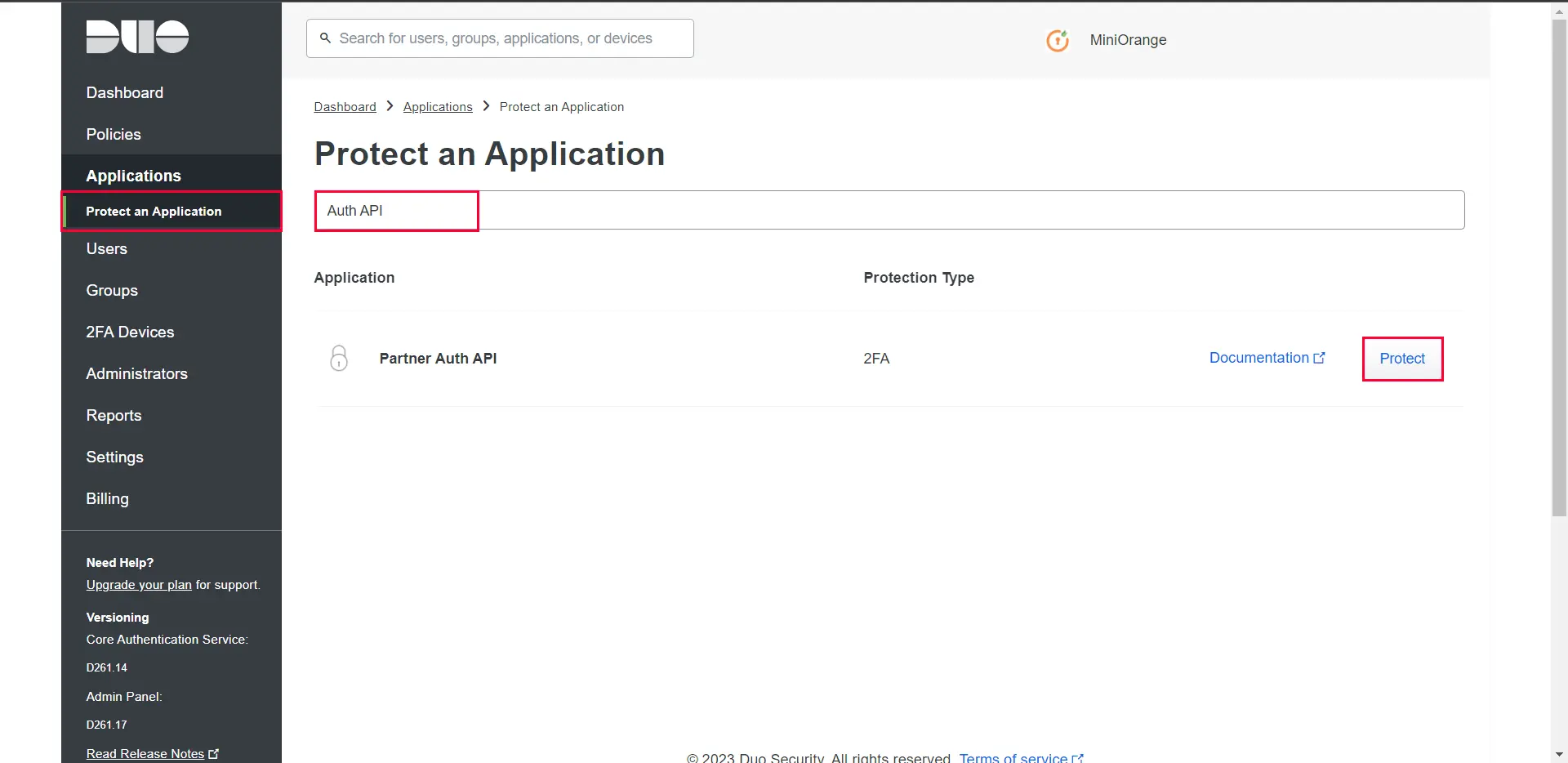
Task: Go to Users in the sidebar
Action: [107, 249]
